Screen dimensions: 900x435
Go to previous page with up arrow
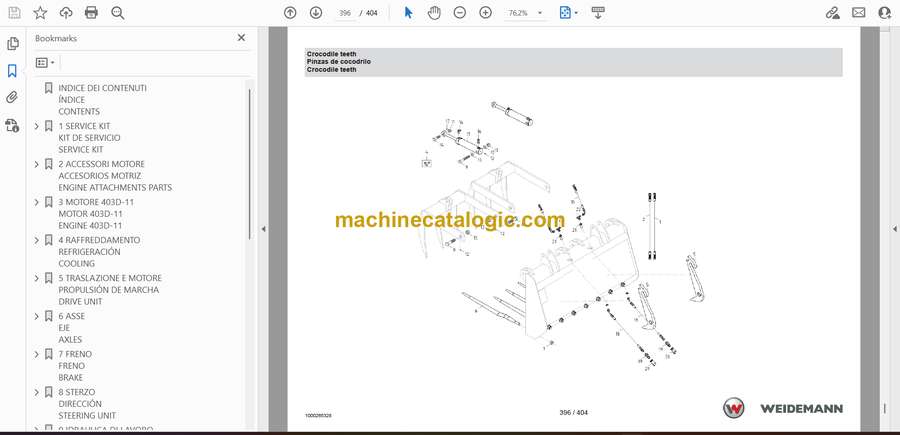(x=290, y=13)
